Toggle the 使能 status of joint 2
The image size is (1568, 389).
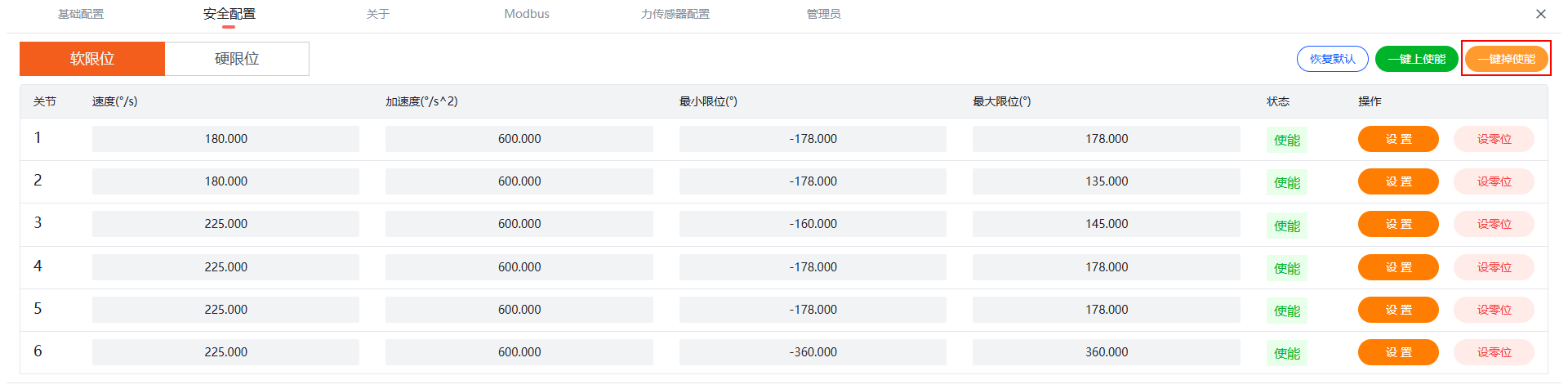[1286, 182]
